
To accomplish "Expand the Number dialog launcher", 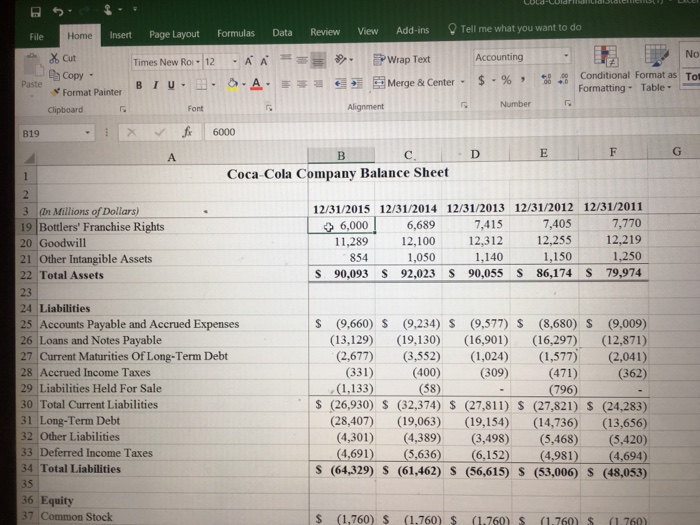I will click(567, 103).
